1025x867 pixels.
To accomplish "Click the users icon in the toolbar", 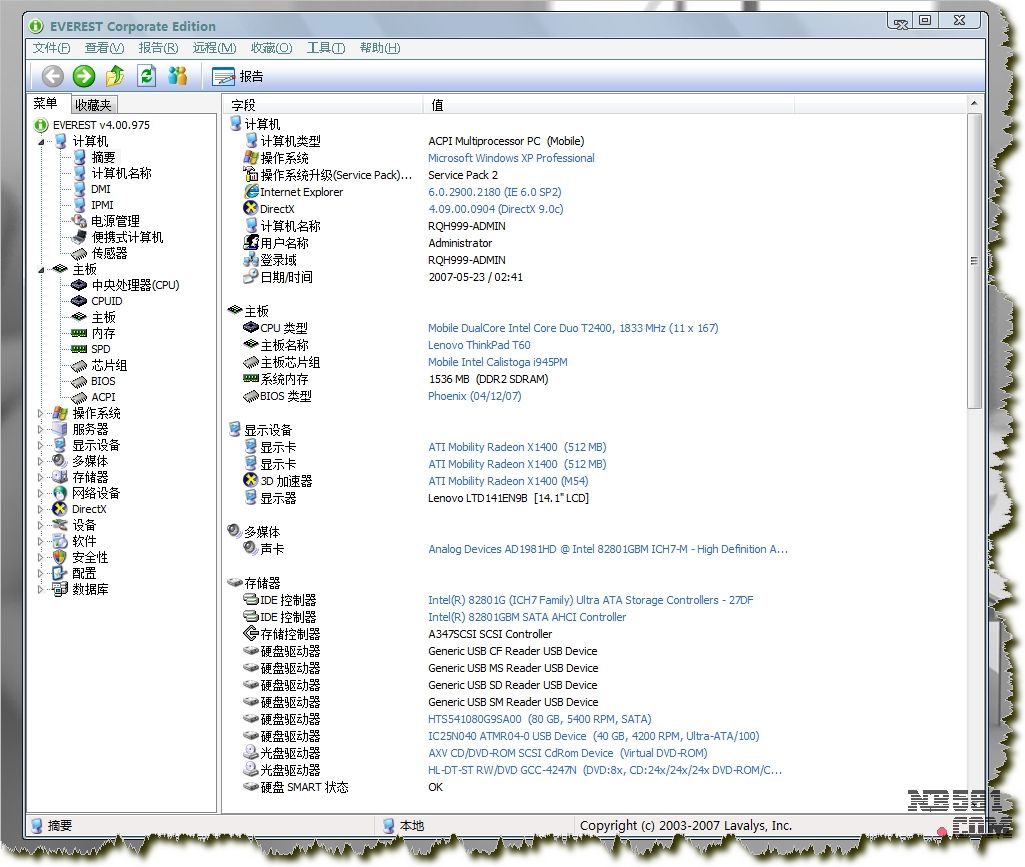I will [x=178, y=76].
